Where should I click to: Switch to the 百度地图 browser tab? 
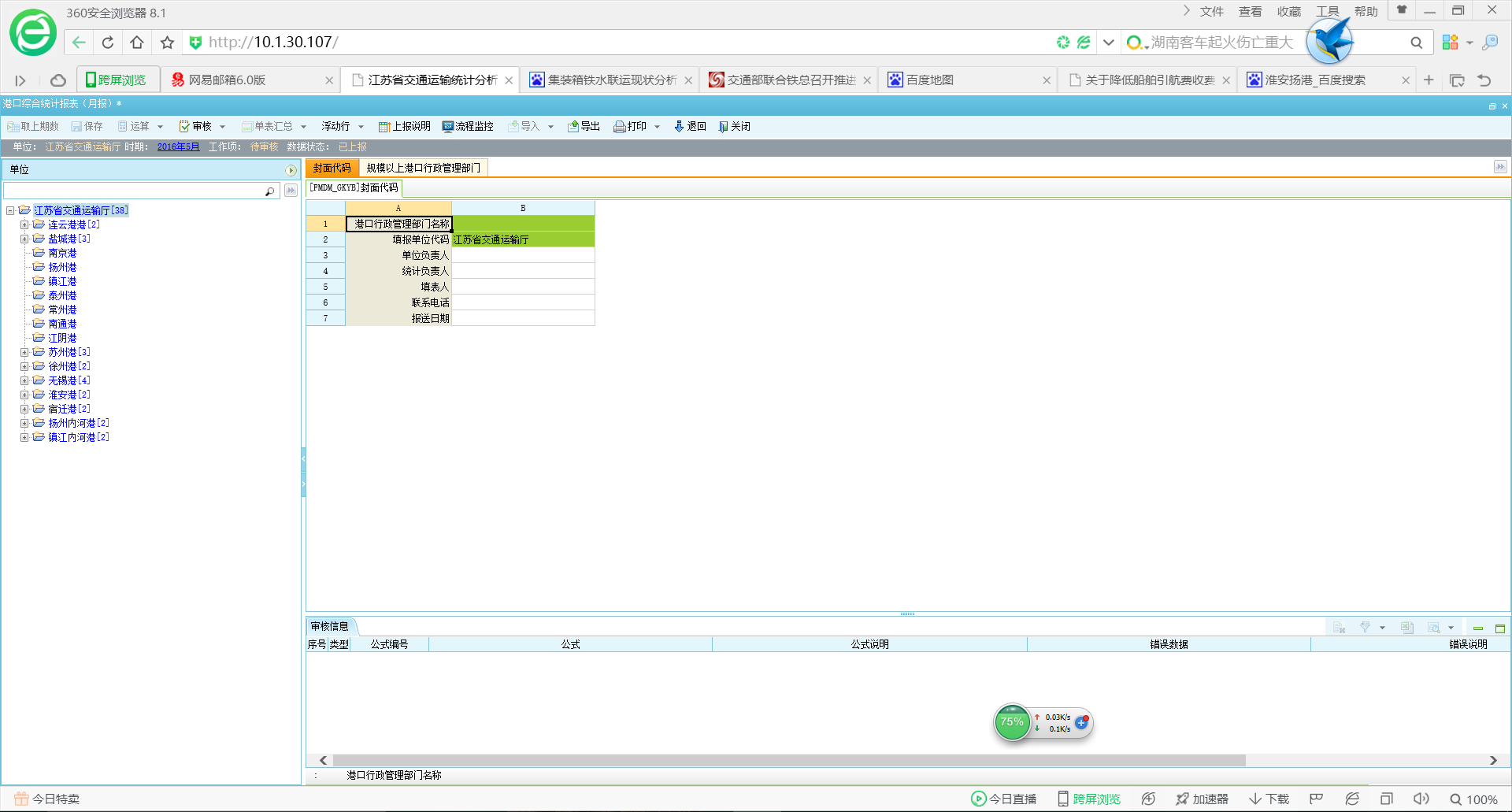[929, 80]
